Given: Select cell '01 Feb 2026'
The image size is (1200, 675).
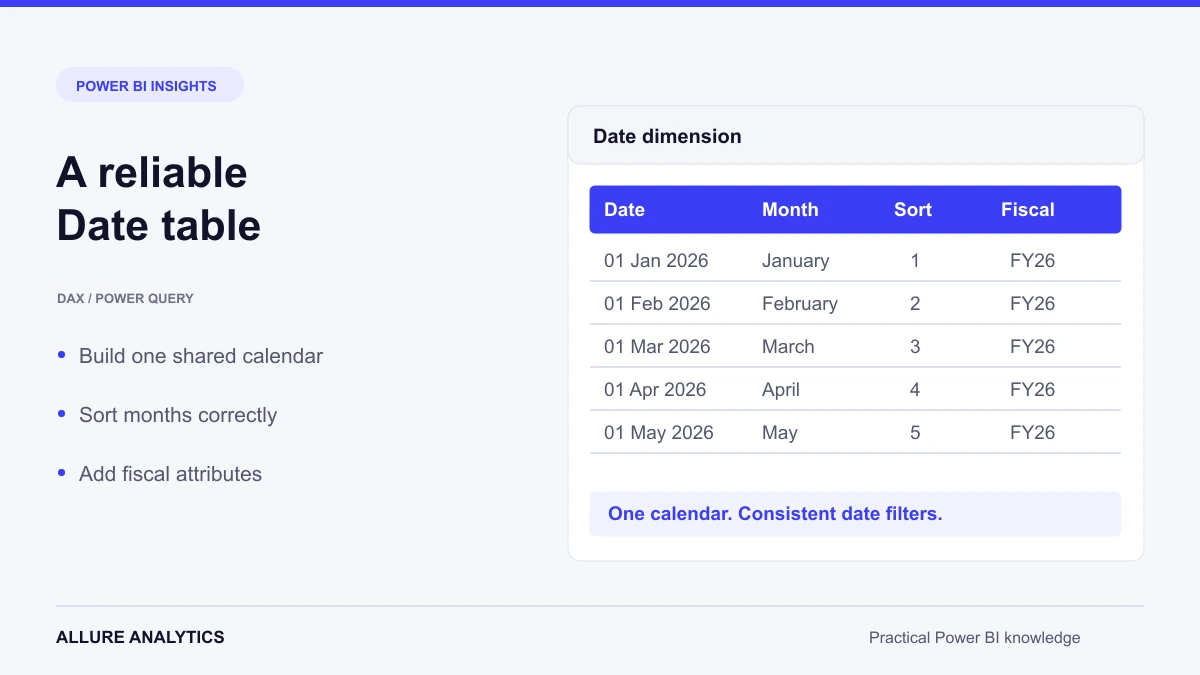Looking at the screenshot, I should tap(657, 303).
